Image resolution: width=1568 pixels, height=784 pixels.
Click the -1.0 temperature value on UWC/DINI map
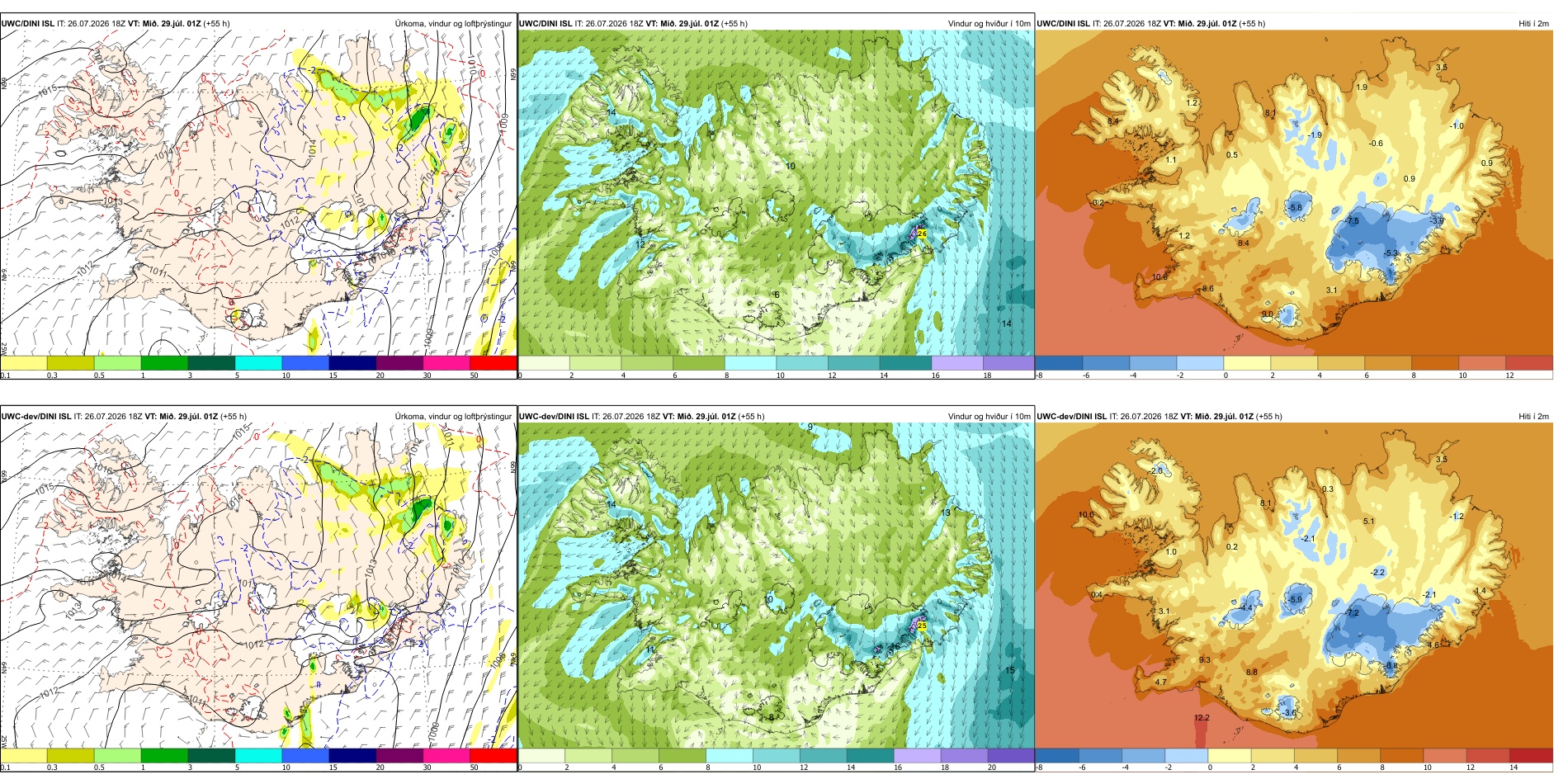1457,126
